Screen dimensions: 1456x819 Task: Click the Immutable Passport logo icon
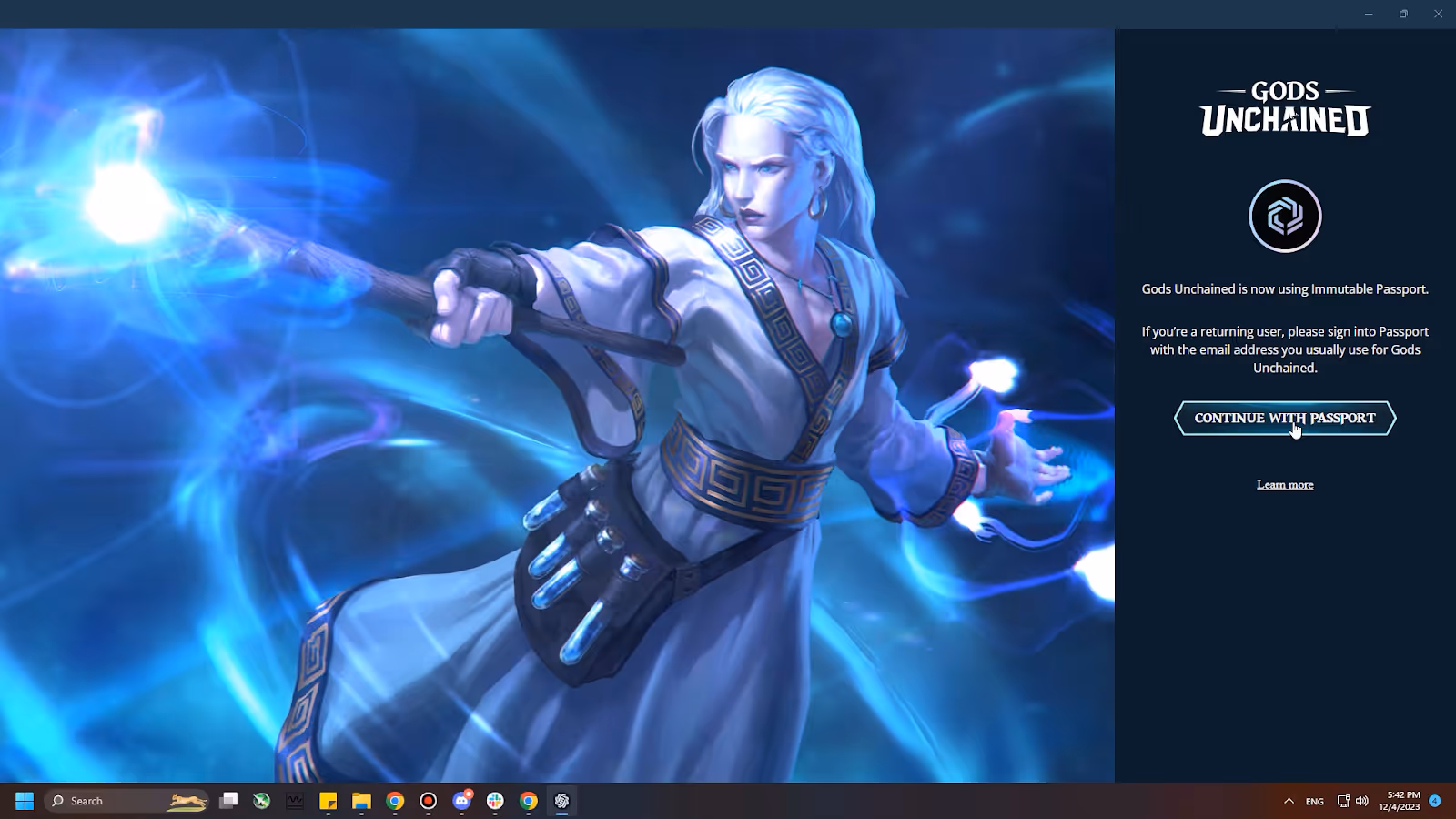point(1285,216)
